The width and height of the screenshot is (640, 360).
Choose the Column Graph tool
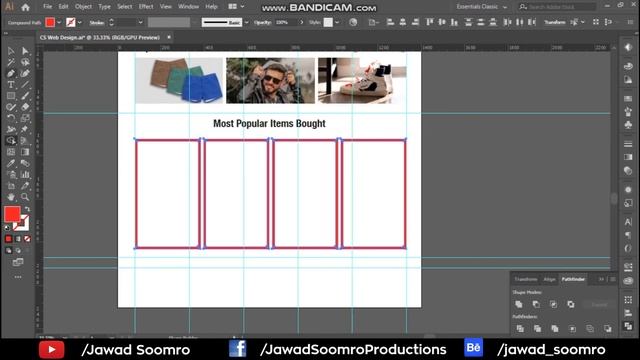coord(25,175)
